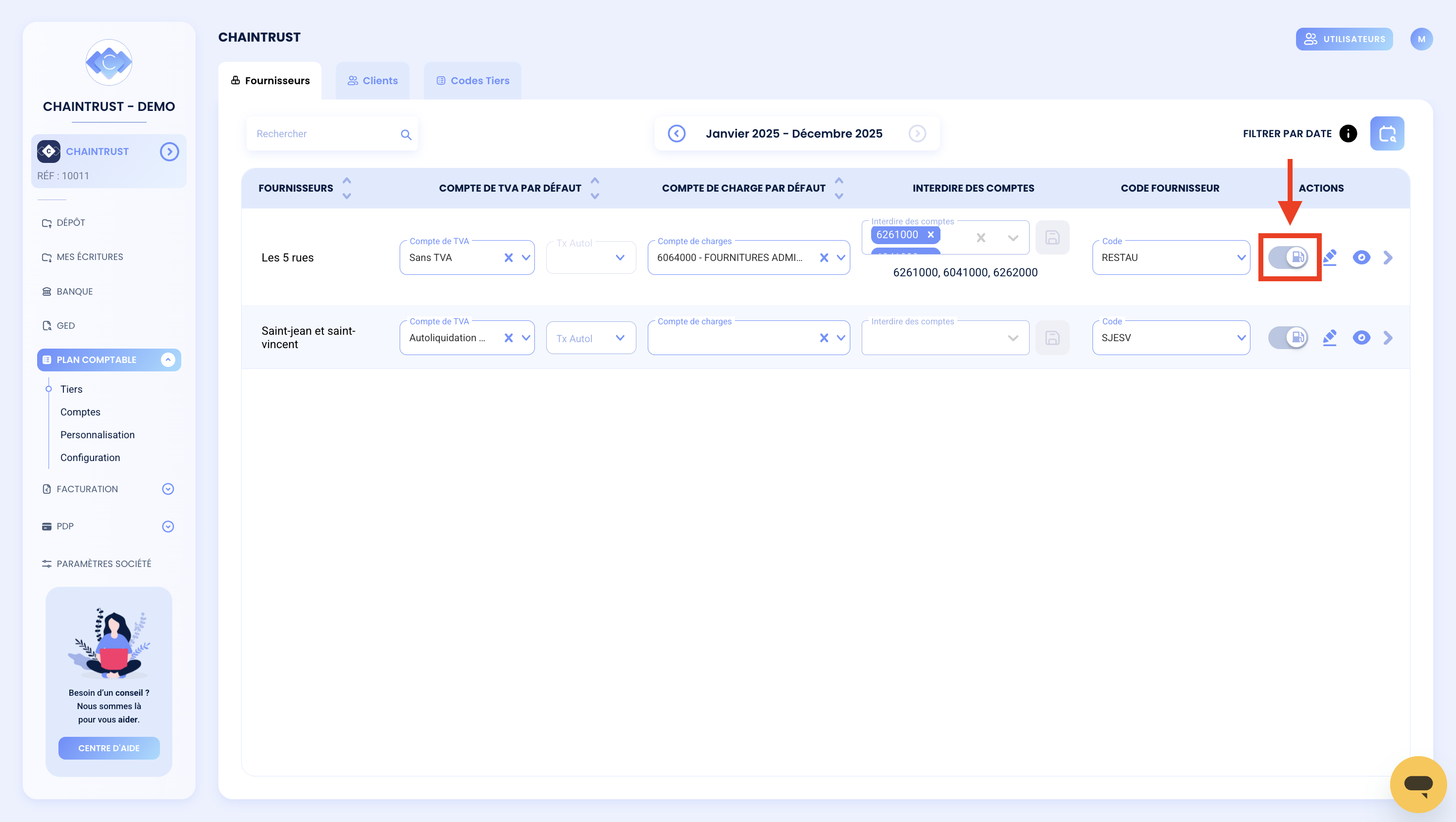Viewport: 1456px width, 822px height.
Task: Open details arrow for Les 5 rues
Action: coord(1388,257)
